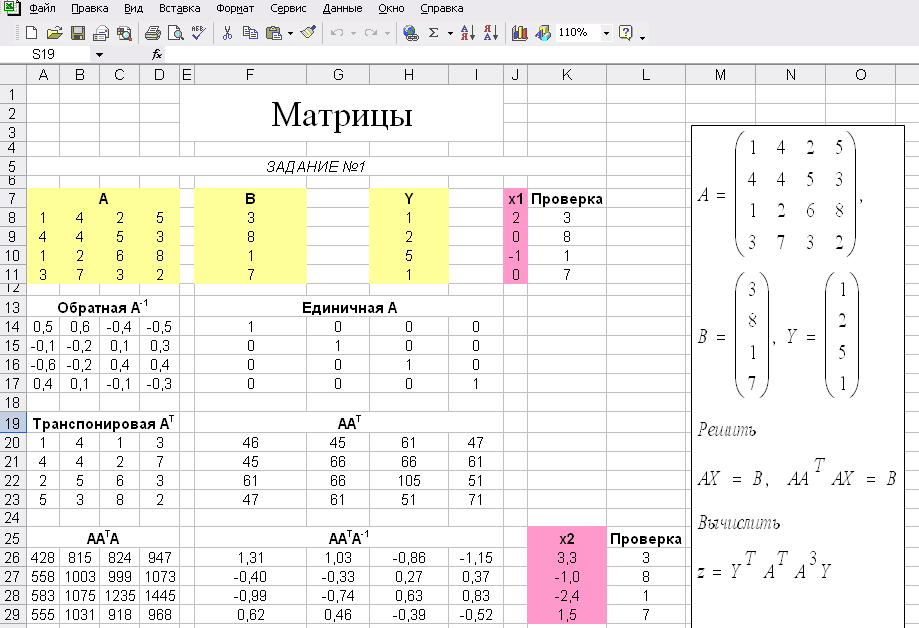
Task: Open the Вставка menu
Action: point(179,8)
